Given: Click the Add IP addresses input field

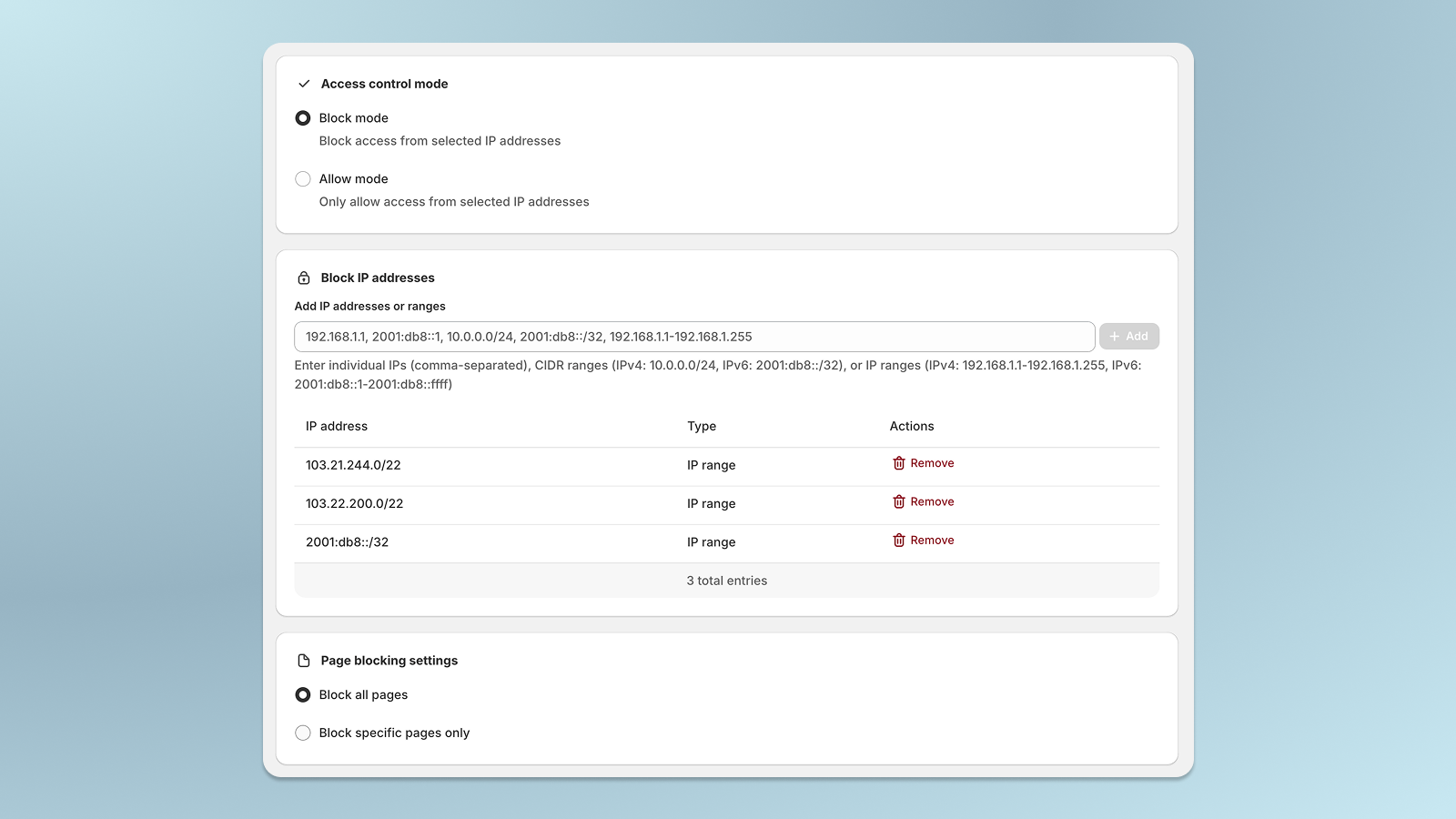Looking at the screenshot, I should point(694,337).
